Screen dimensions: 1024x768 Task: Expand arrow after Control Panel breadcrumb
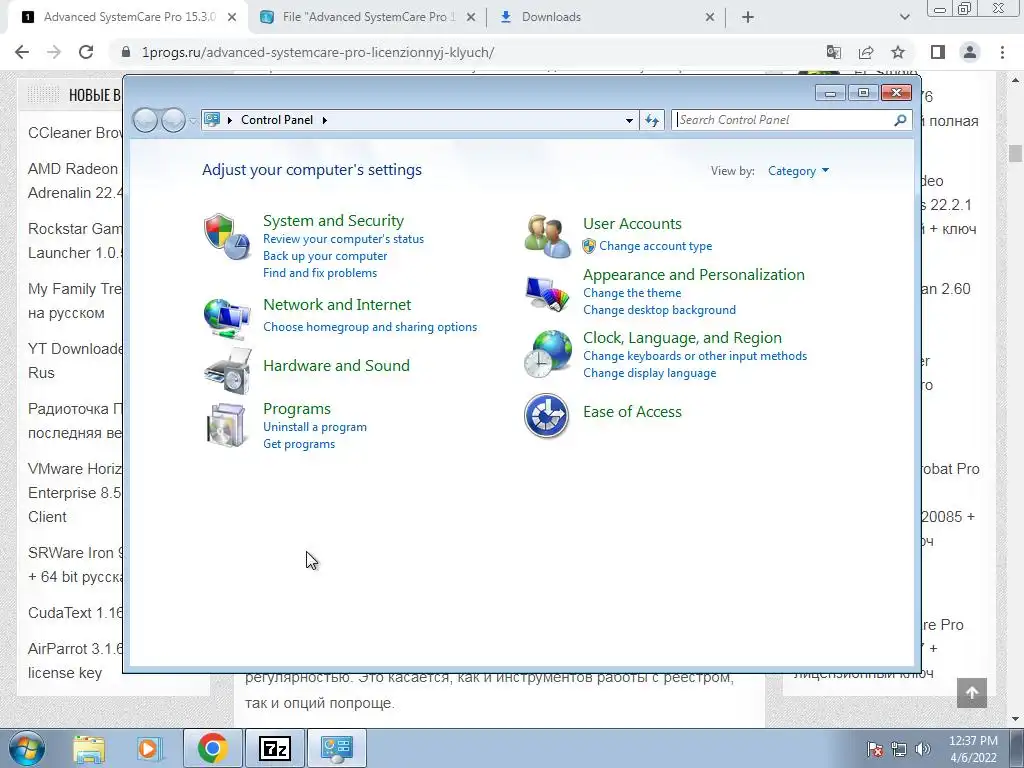(325, 120)
